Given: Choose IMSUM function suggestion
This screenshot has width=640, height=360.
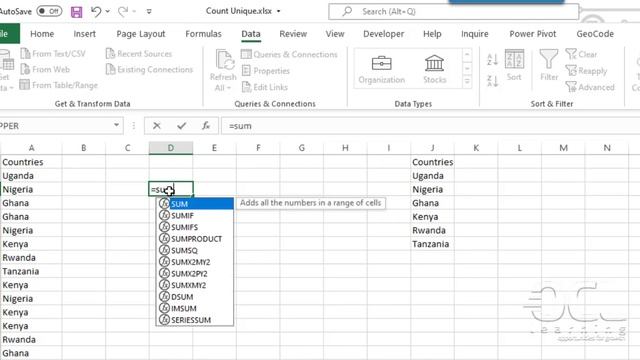Looking at the screenshot, I should coord(195,308).
